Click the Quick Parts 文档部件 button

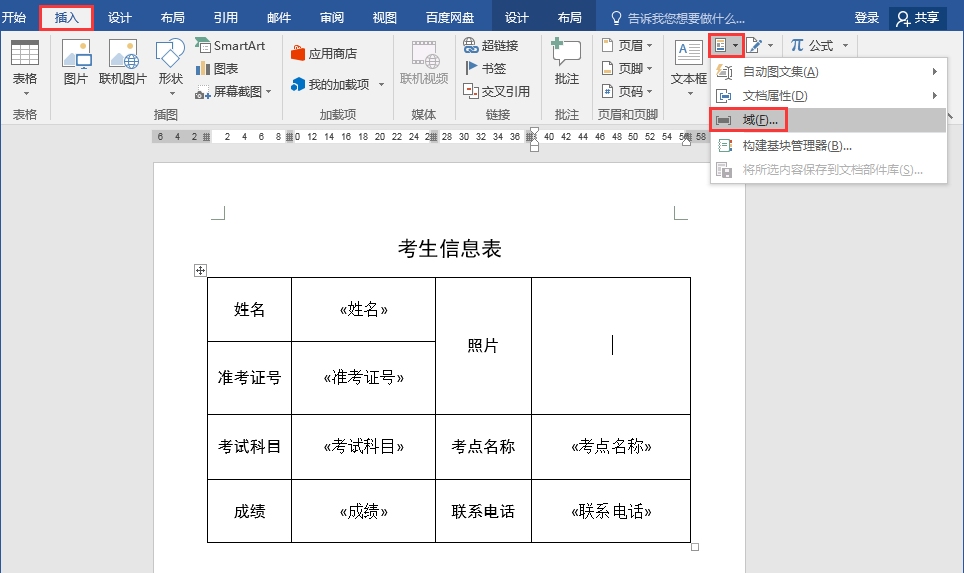click(726, 45)
